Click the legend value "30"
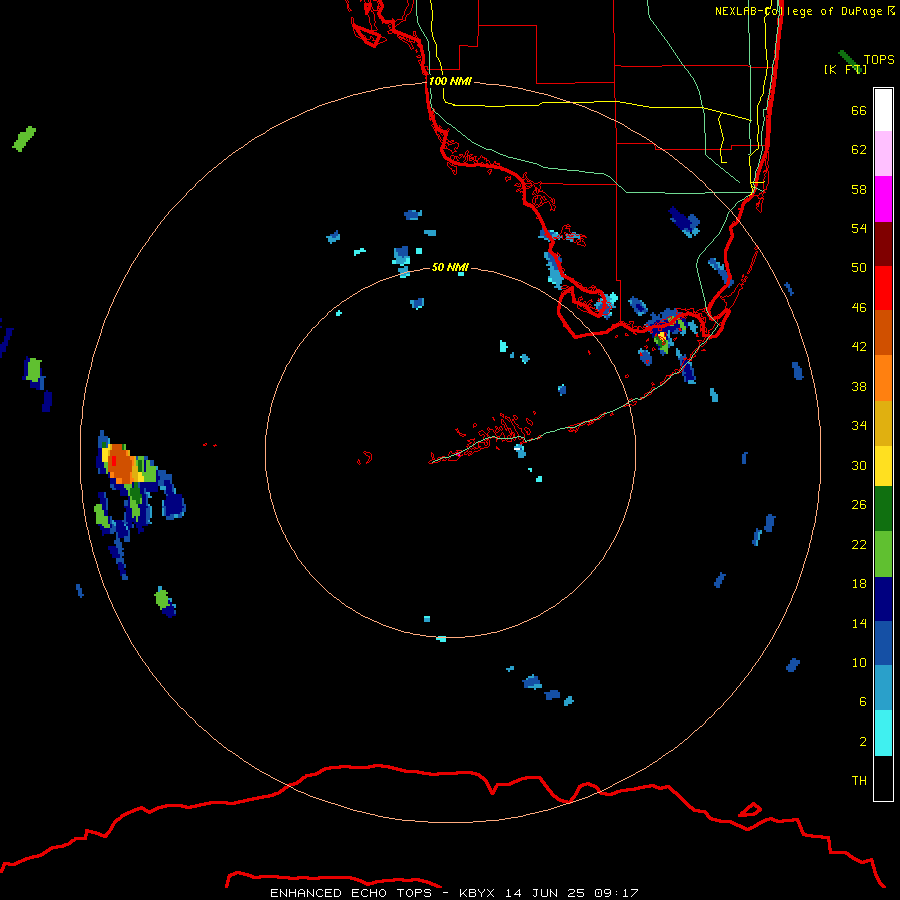The width and height of the screenshot is (900, 900). [x=859, y=465]
